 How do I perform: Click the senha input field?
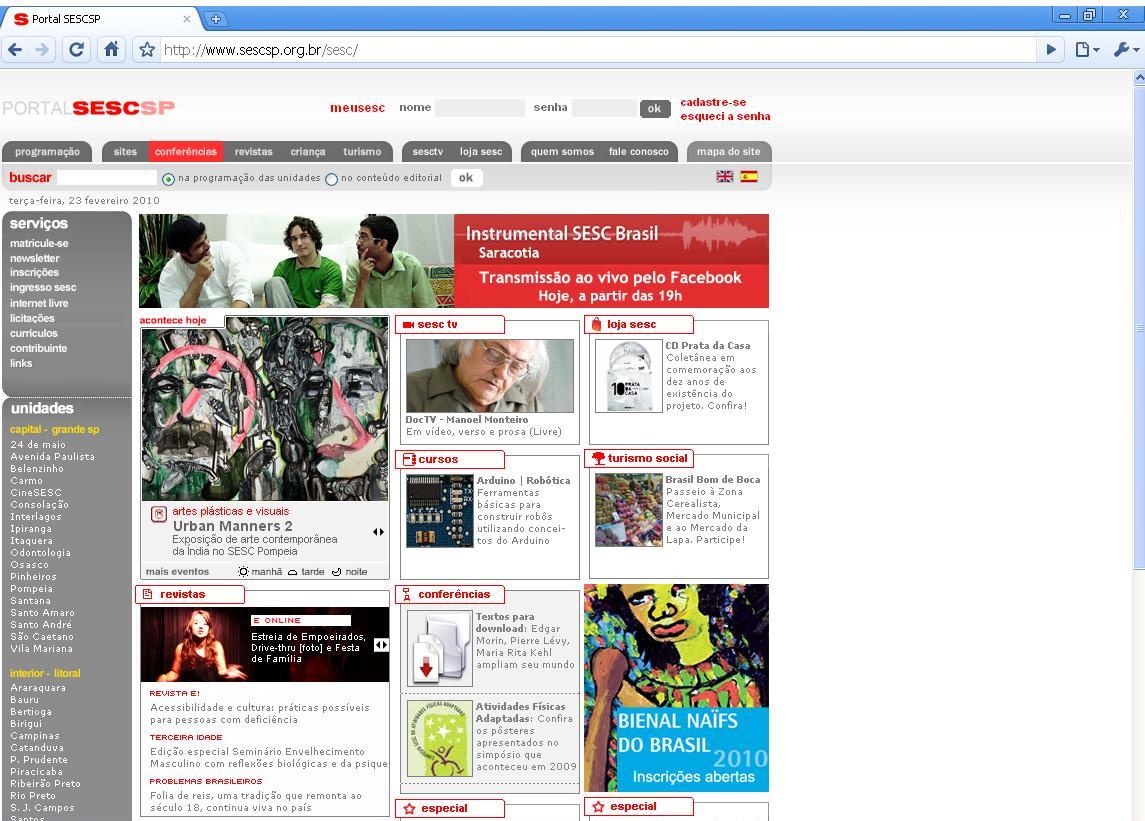coord(604,108)
